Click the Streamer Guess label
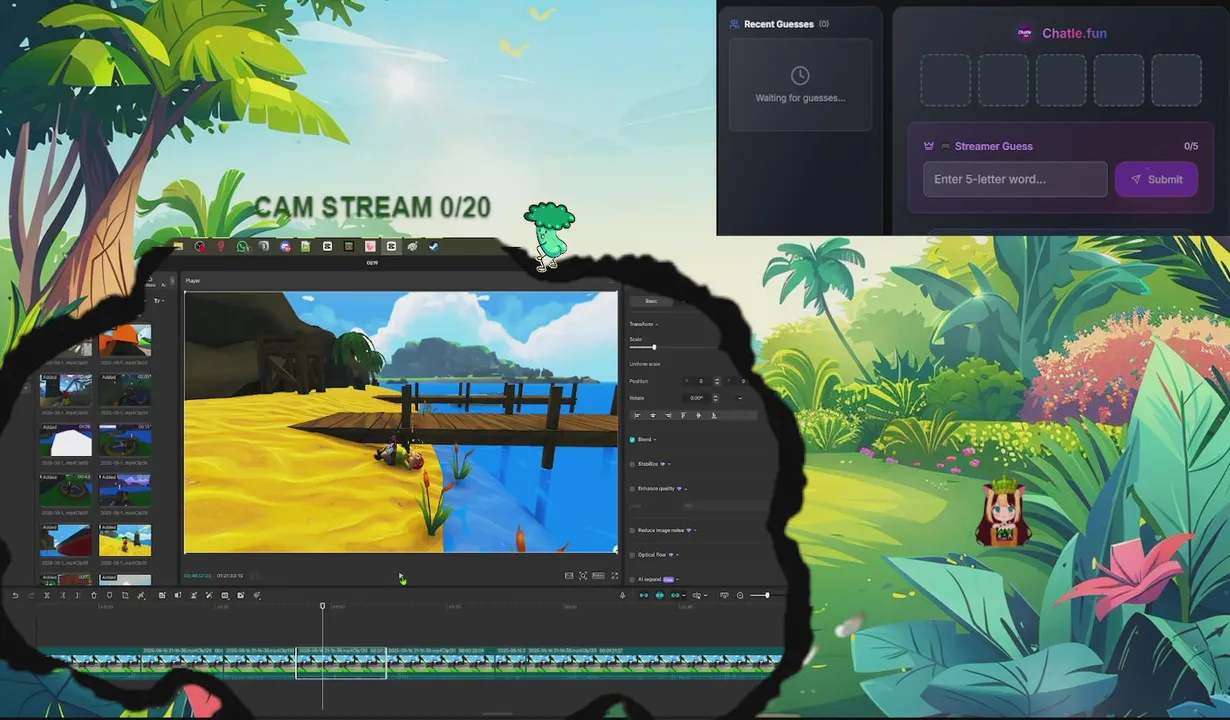This screenshot has width=1230, height=720. tap(993, 146)
